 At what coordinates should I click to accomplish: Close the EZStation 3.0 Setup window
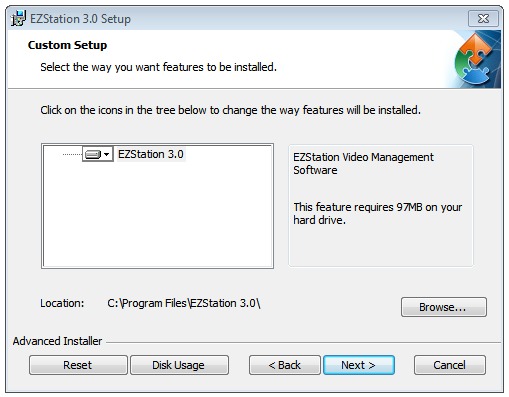[483, 18]
